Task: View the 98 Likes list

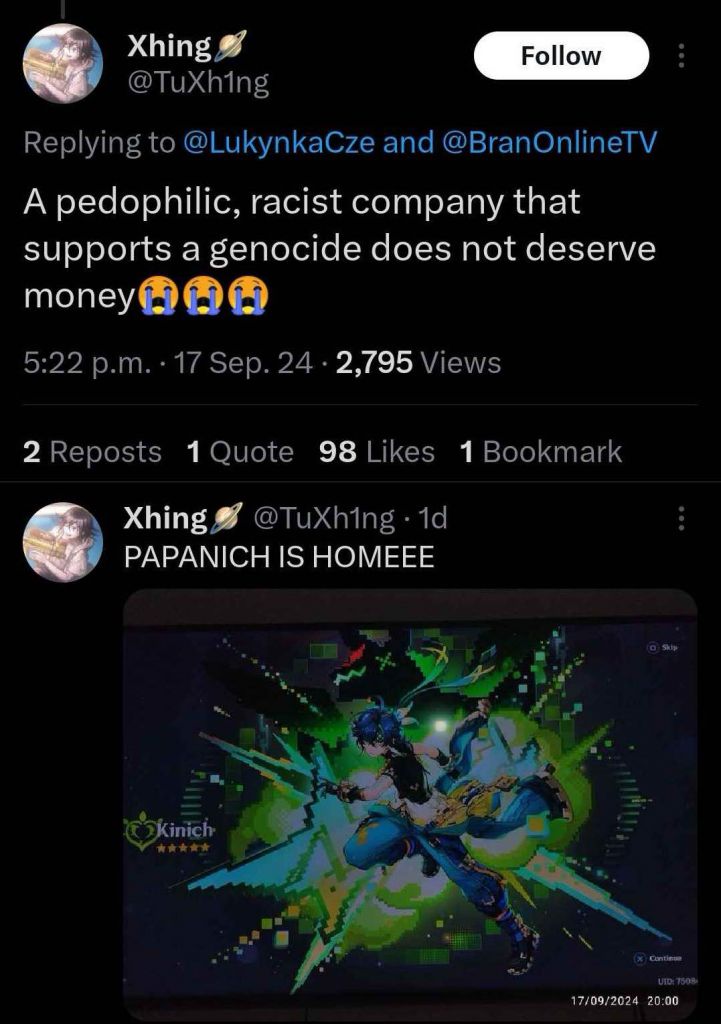Action: (x=377, y=452)
